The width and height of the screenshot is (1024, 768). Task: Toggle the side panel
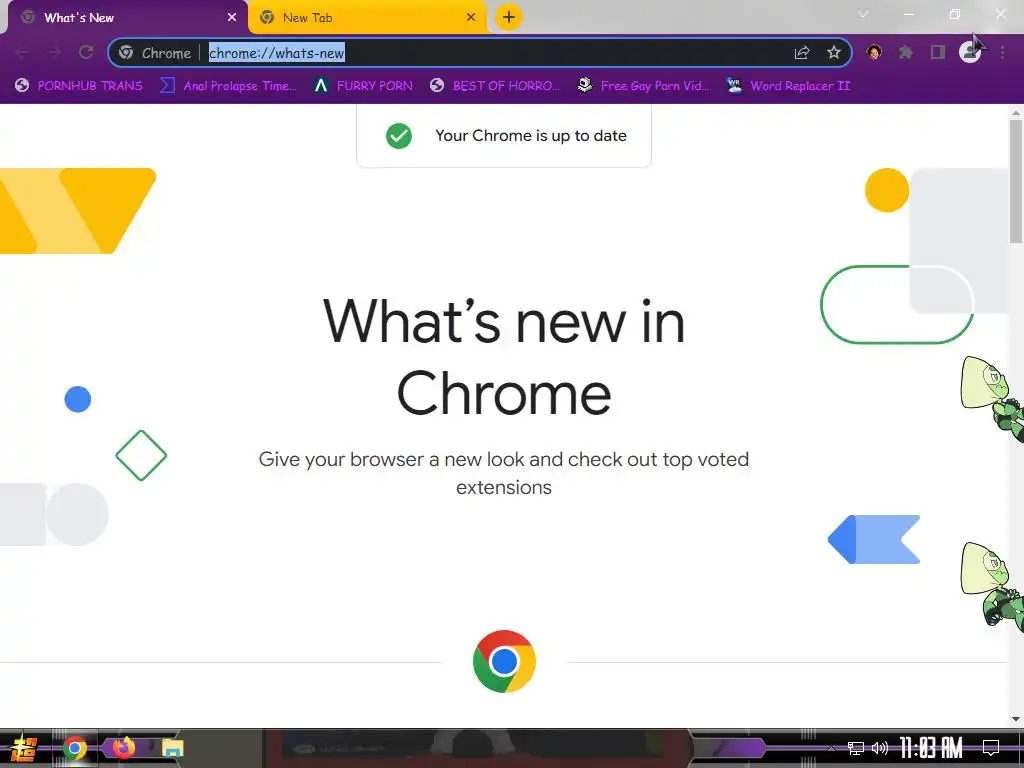tap(938, 52)
